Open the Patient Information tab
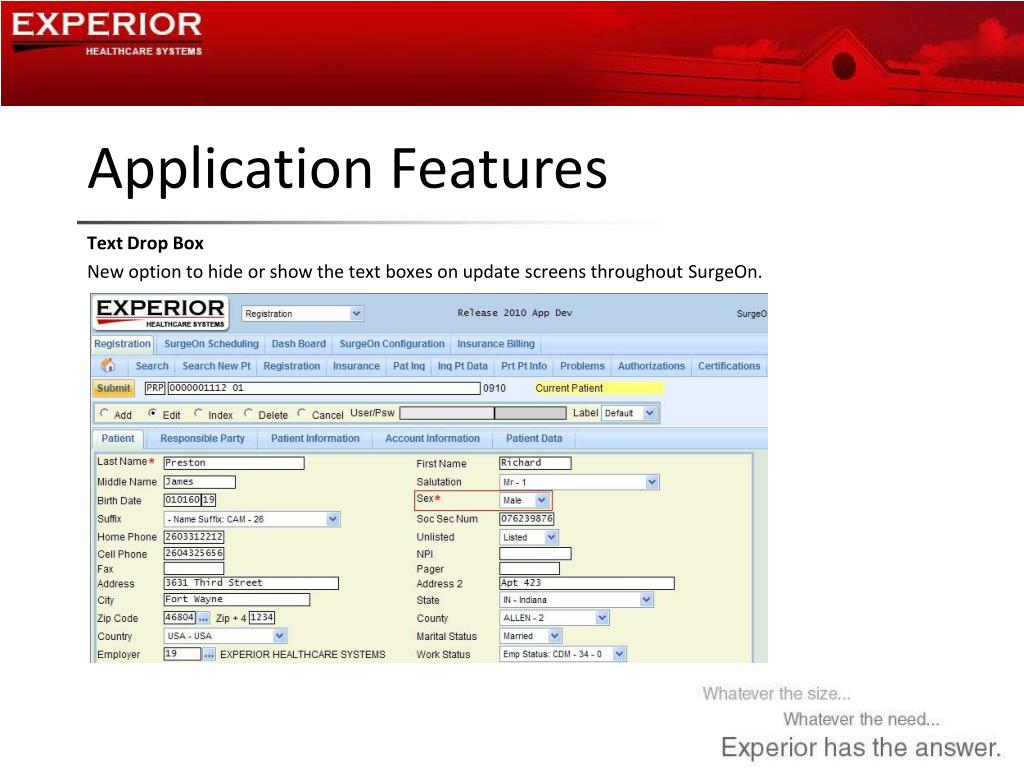This screenshot has height=768, width=1024. click(315, 438)
